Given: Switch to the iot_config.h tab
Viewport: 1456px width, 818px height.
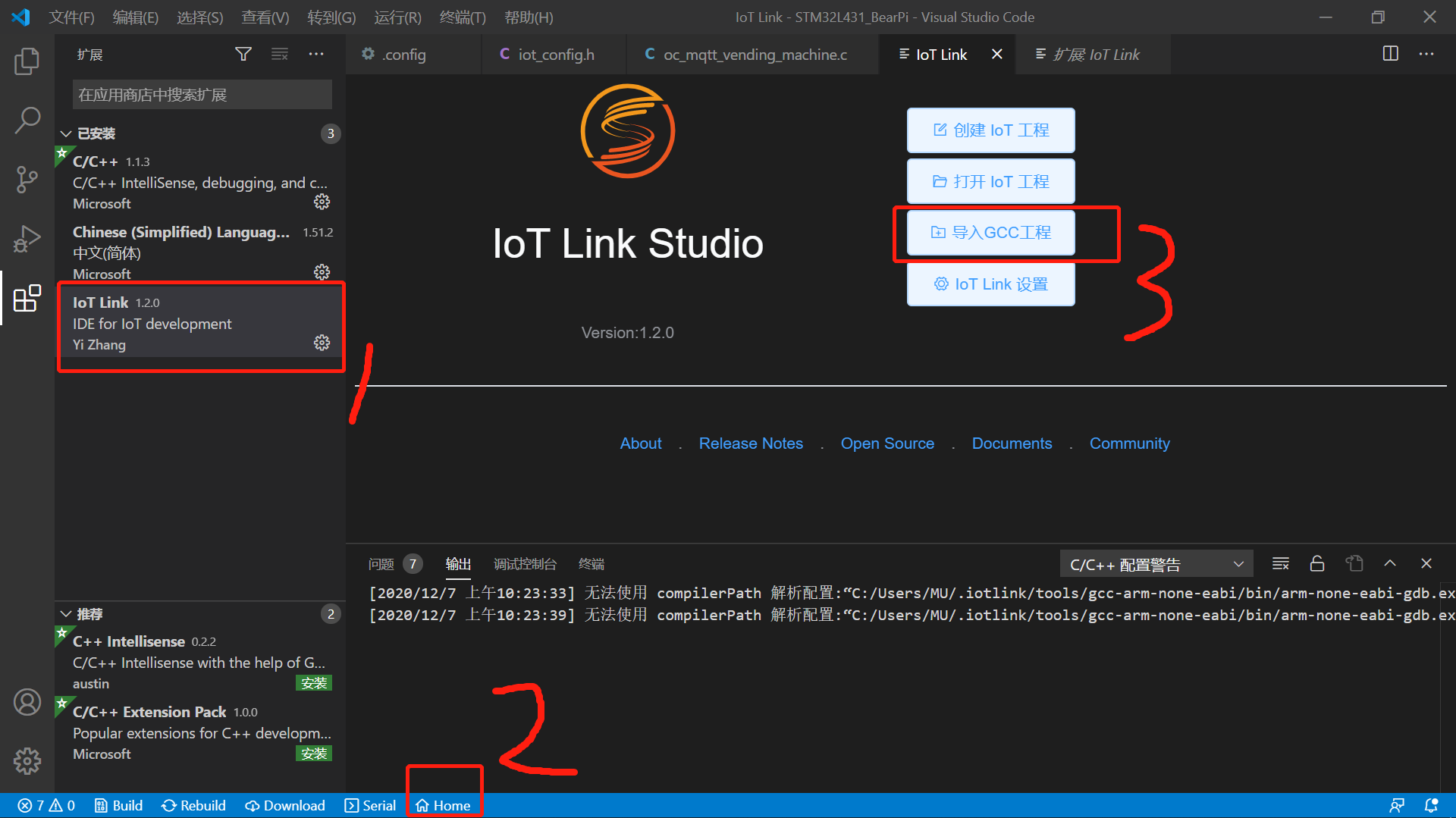Looking at the screenshot, I should click(554, 54).
